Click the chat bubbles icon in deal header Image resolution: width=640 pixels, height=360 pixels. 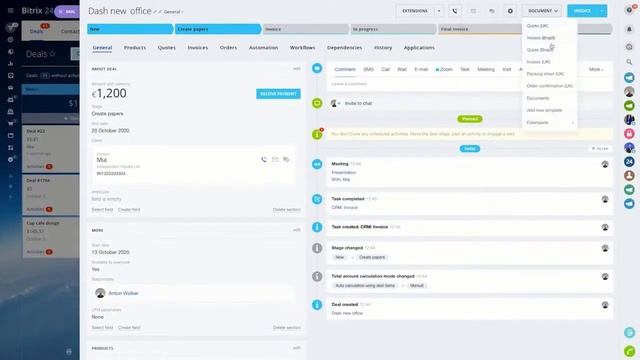pos(491,11)
